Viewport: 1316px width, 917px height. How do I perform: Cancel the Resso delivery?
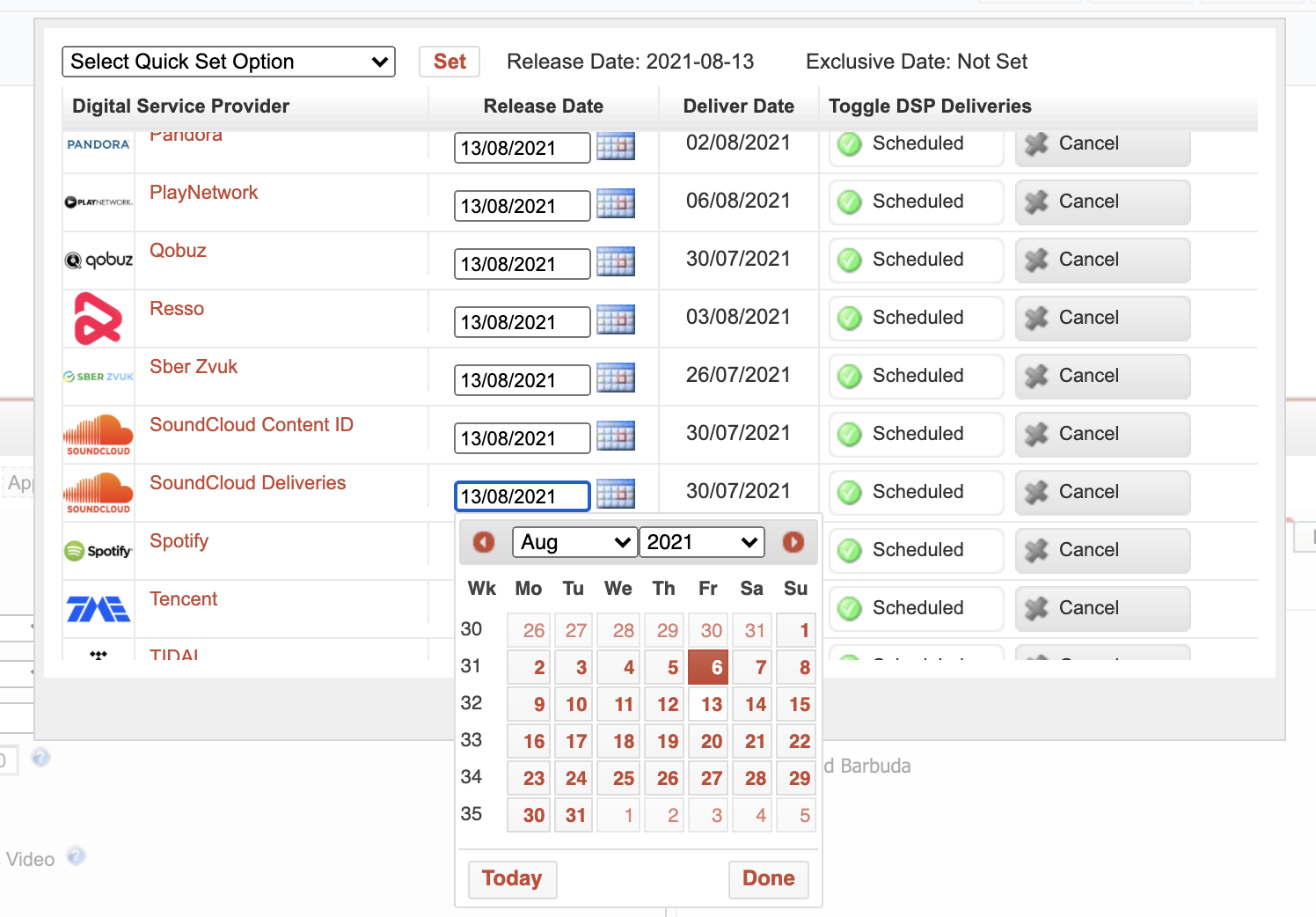tap(1102, 319)
